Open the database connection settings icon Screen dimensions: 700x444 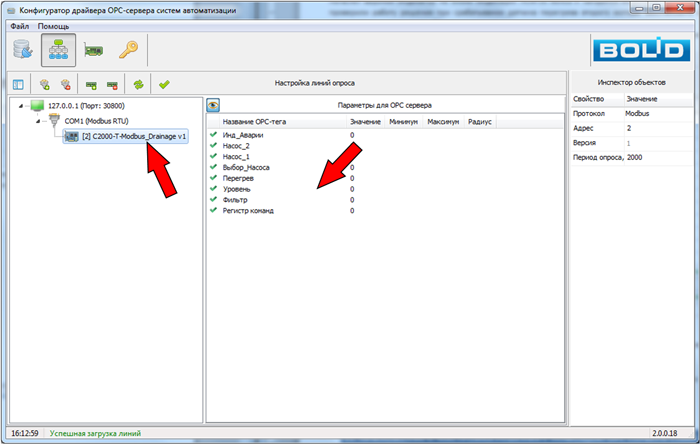(x=23, y=51)
